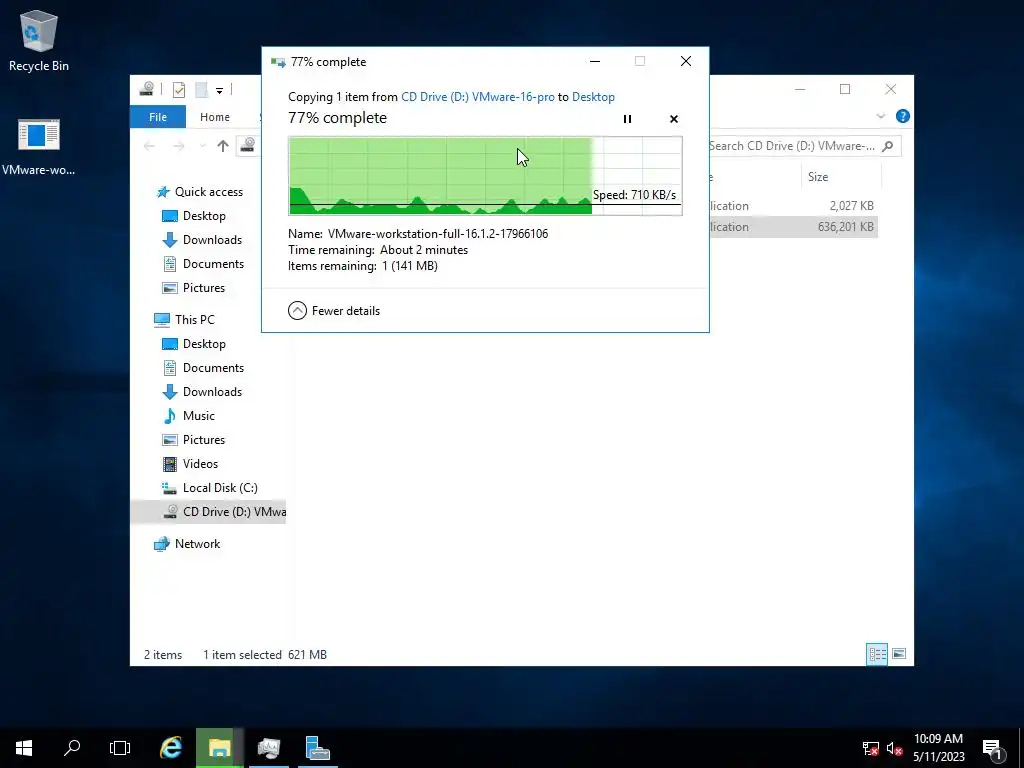
Task: Switch to large thumbnails view icon
Action: point(899,654)
